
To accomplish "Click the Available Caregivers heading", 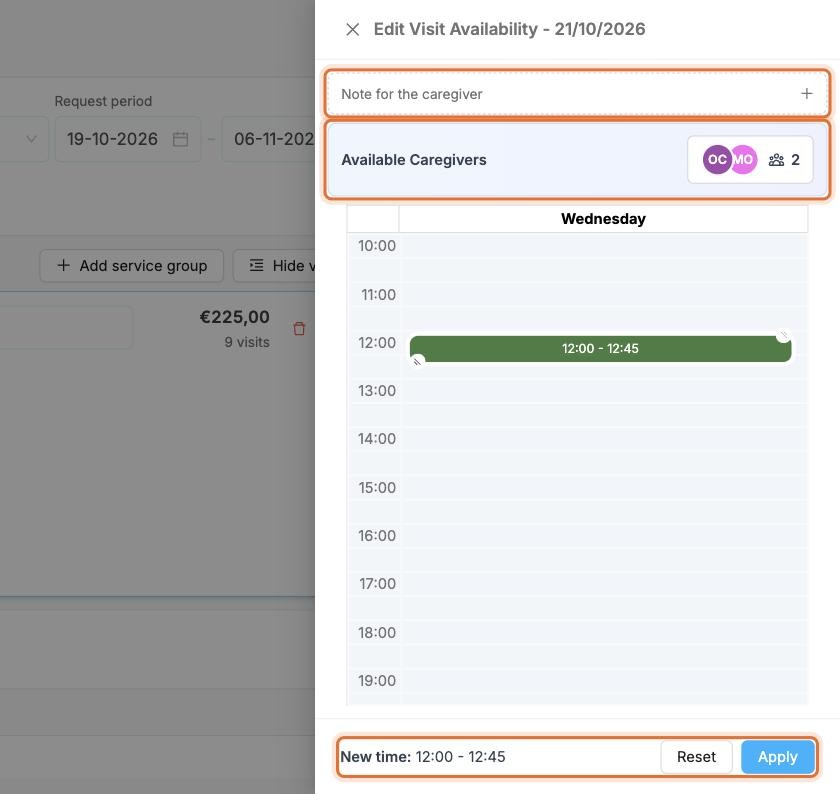I will tap(414, 160).
